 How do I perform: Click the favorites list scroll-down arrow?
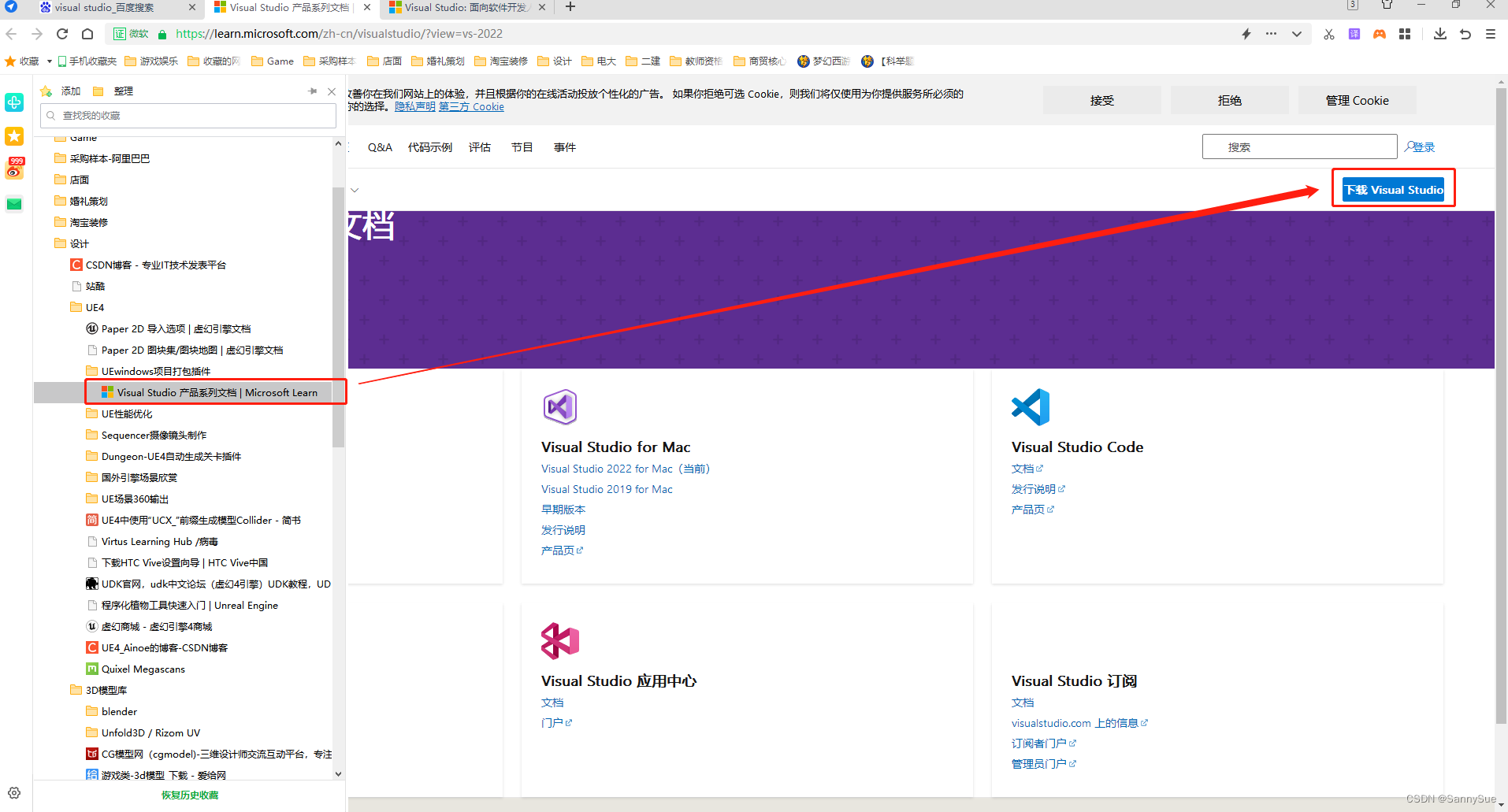tap(338, 774)
